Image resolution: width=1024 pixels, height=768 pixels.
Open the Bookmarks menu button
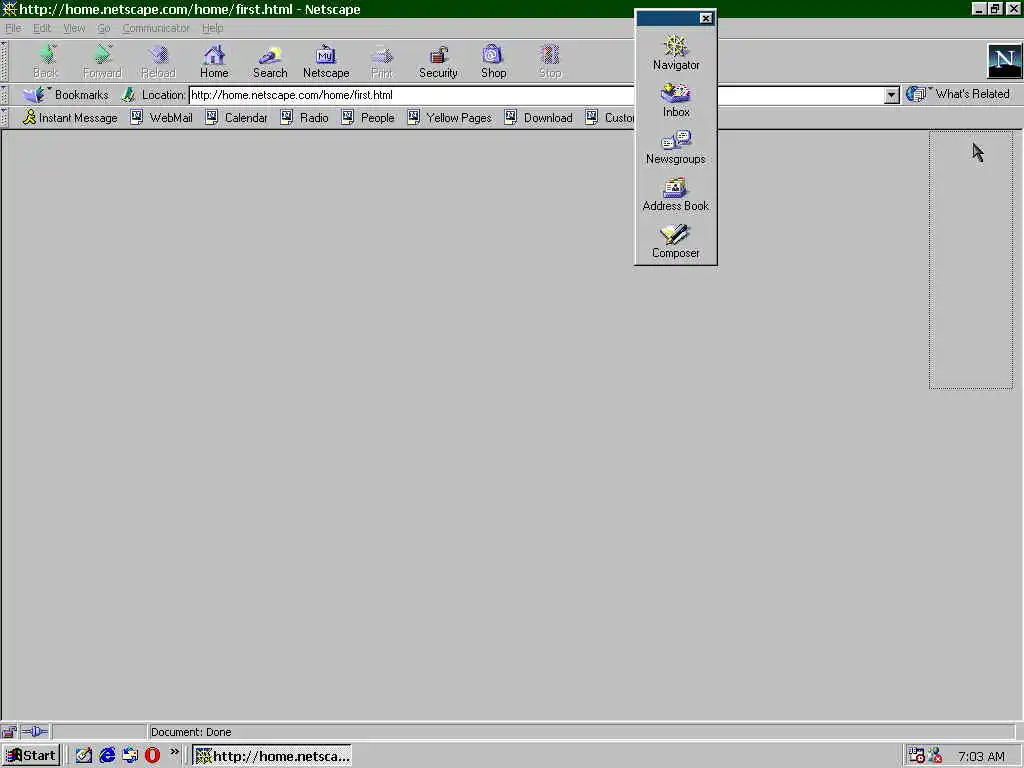pos(65,95)
